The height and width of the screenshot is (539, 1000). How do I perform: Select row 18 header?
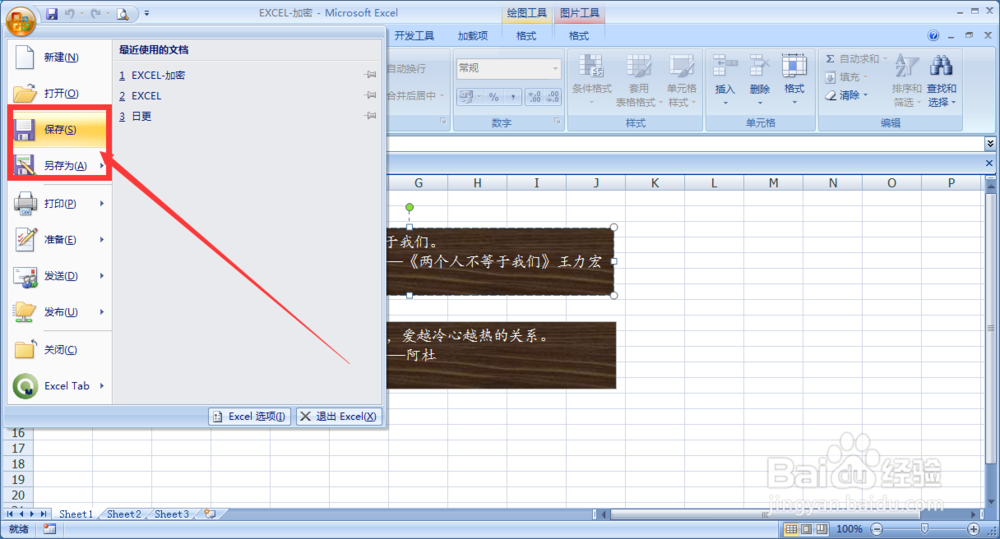coord(18,464)
